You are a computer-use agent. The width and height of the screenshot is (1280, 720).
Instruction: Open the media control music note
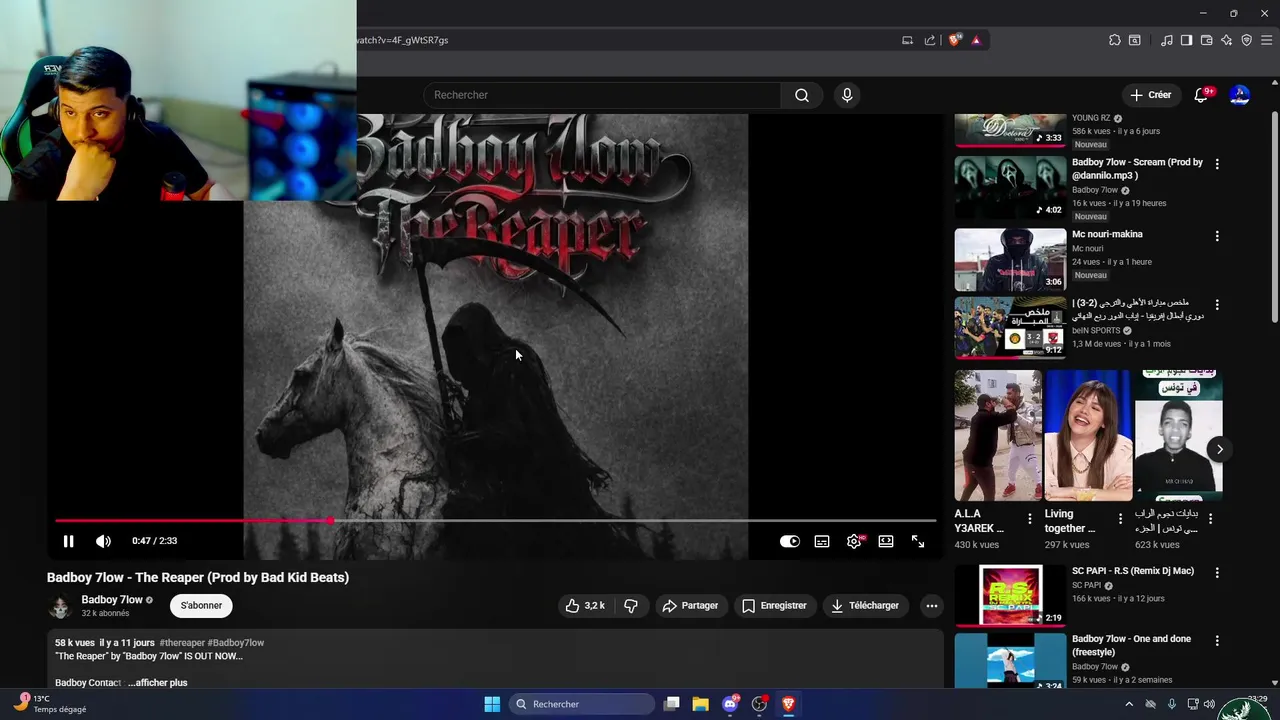click(x=1167, y=40)
